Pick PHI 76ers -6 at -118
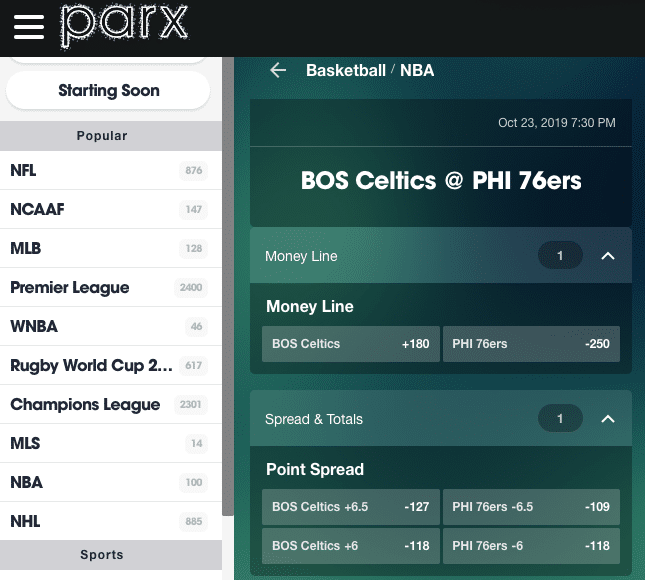Screen dimensions: 645x580 tap(531, 546)
